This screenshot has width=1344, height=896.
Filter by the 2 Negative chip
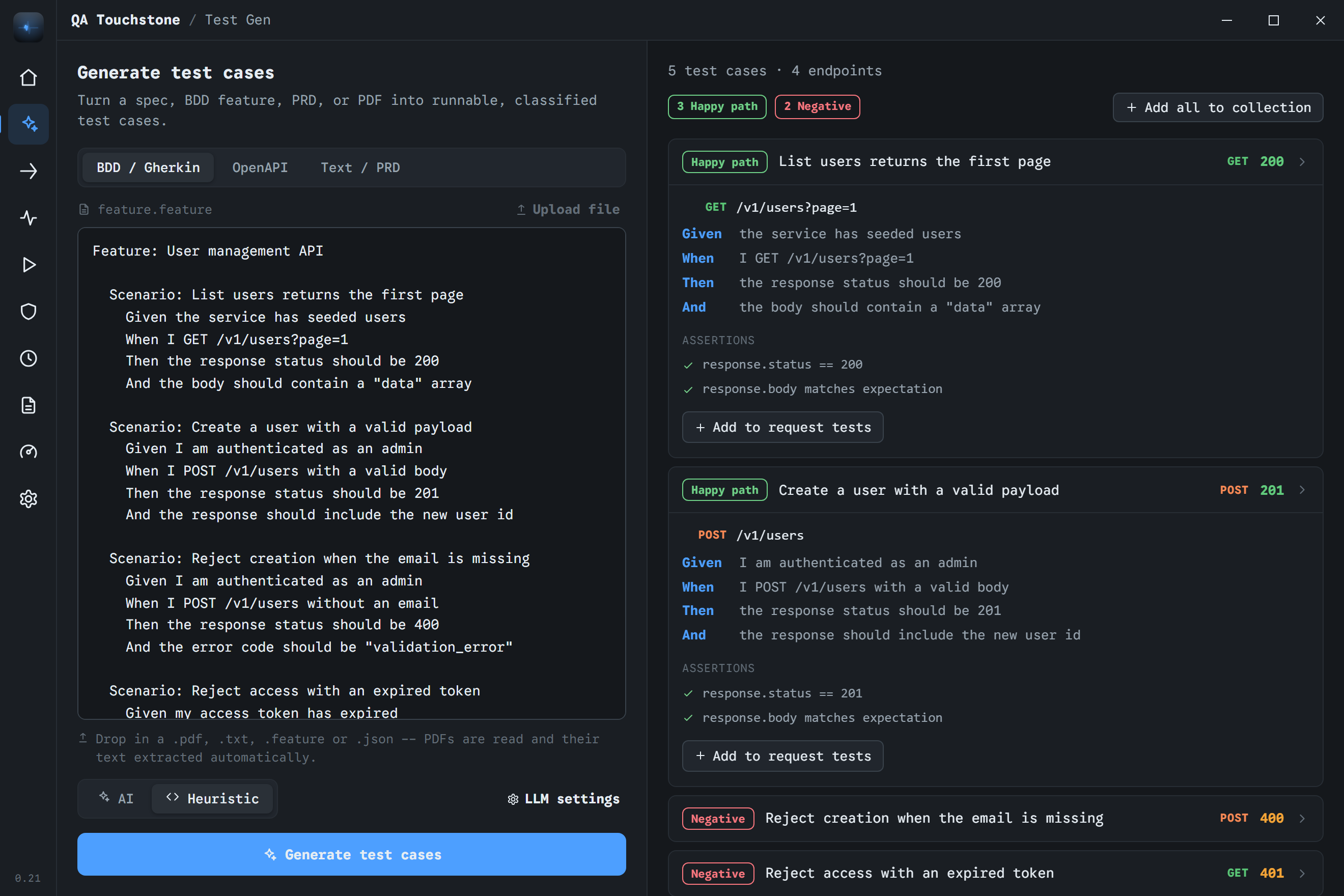[x=817, y=107]
